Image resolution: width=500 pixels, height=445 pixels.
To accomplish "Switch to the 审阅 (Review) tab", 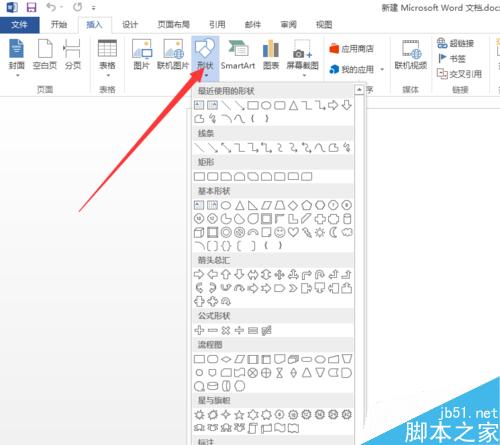I will [x=288, y=25].
